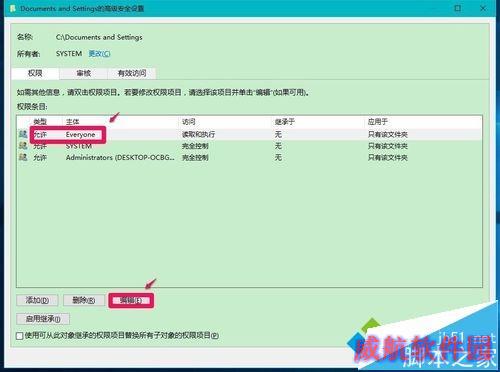Click the C:\Documents and Settings path text

tap(99, 37)
